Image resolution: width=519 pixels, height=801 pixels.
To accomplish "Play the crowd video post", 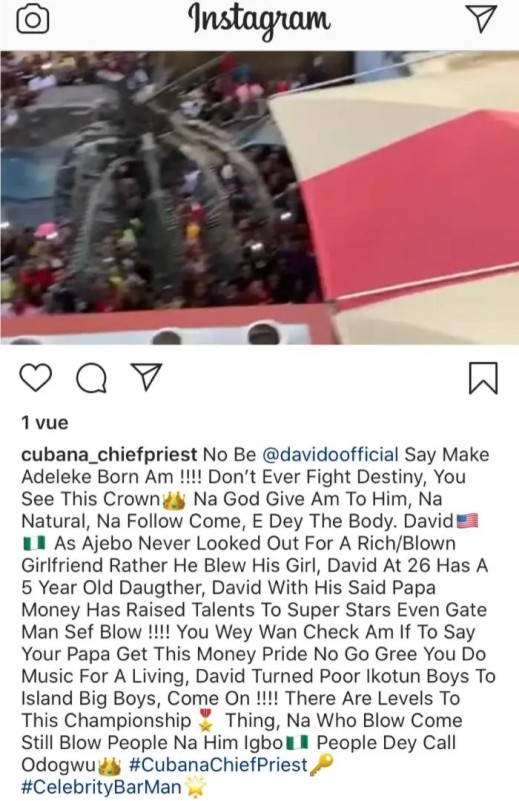I will [x=260, y=198].
